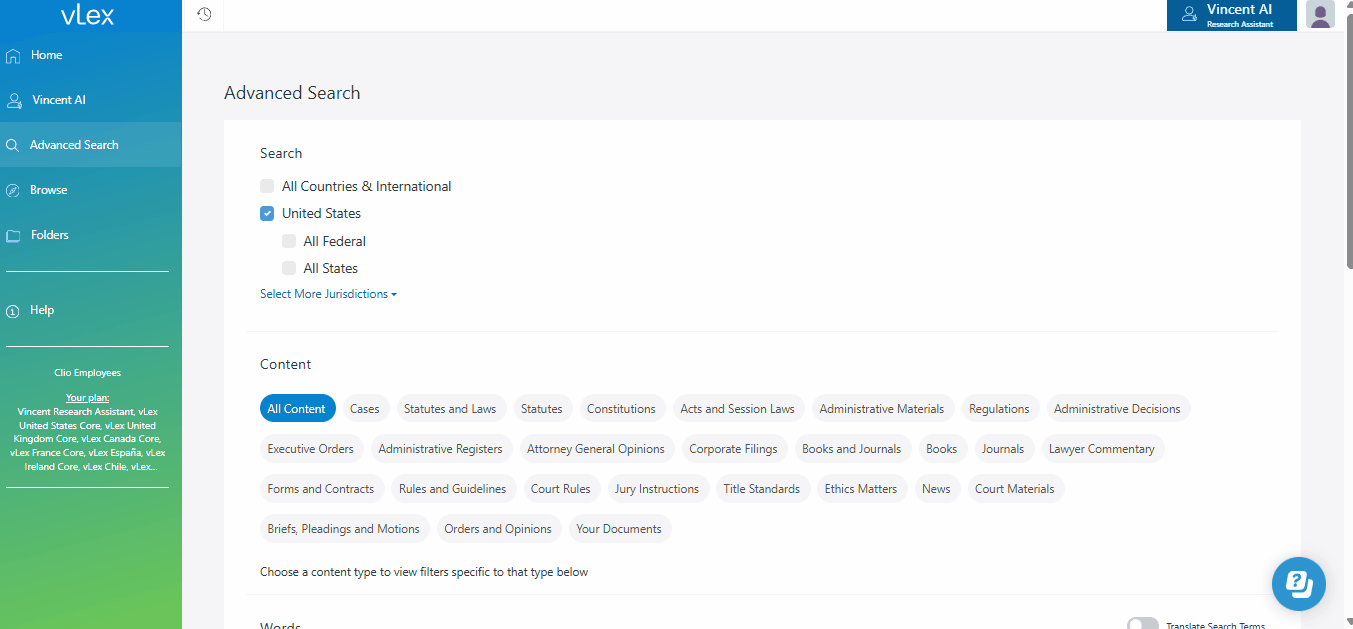This screenshot has width=1353, height=629.
Task: Open the user profile avatar
Action: coord(1320,15)
